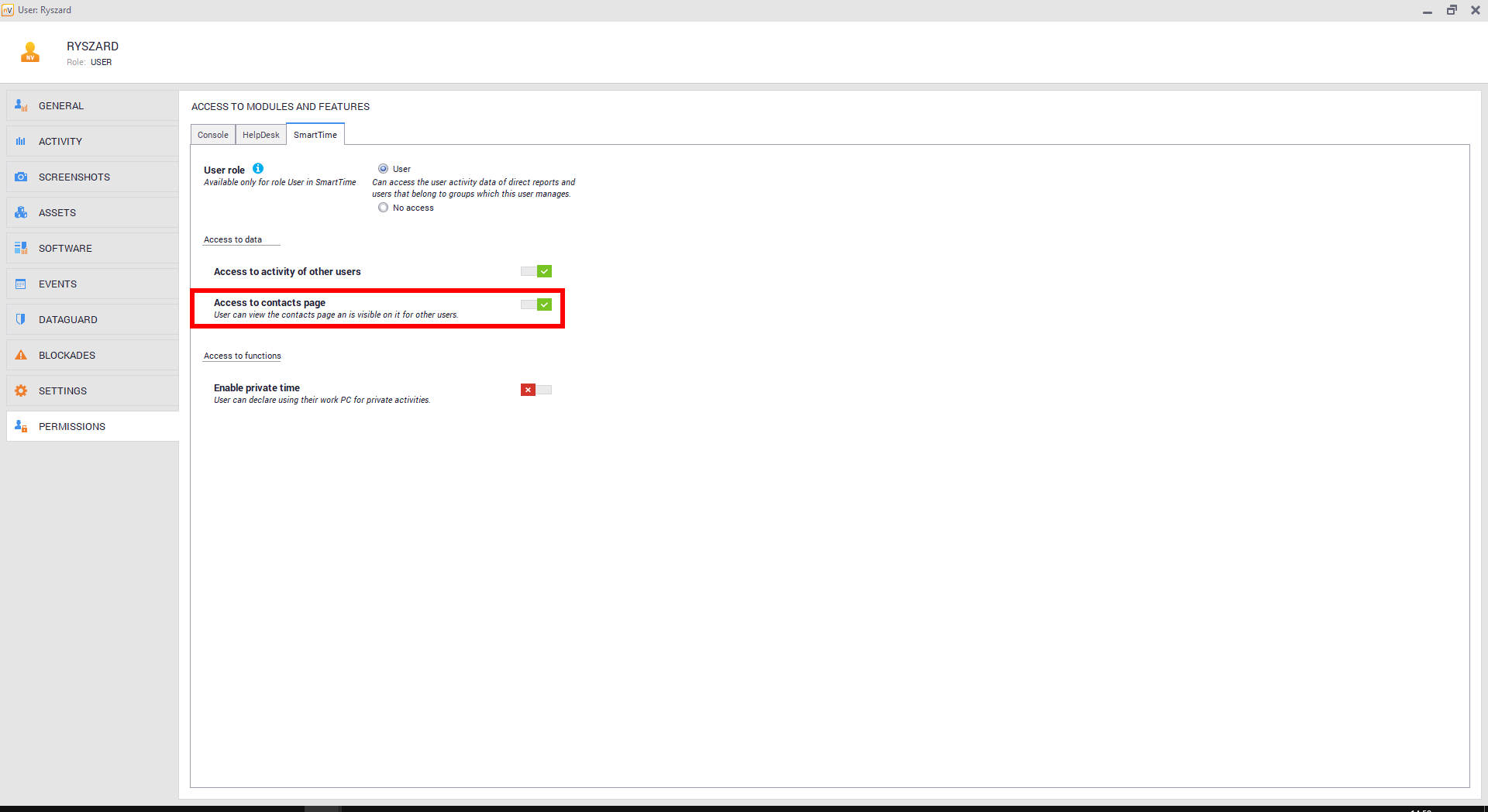Click the General sidebar icon

pos(21,105)
